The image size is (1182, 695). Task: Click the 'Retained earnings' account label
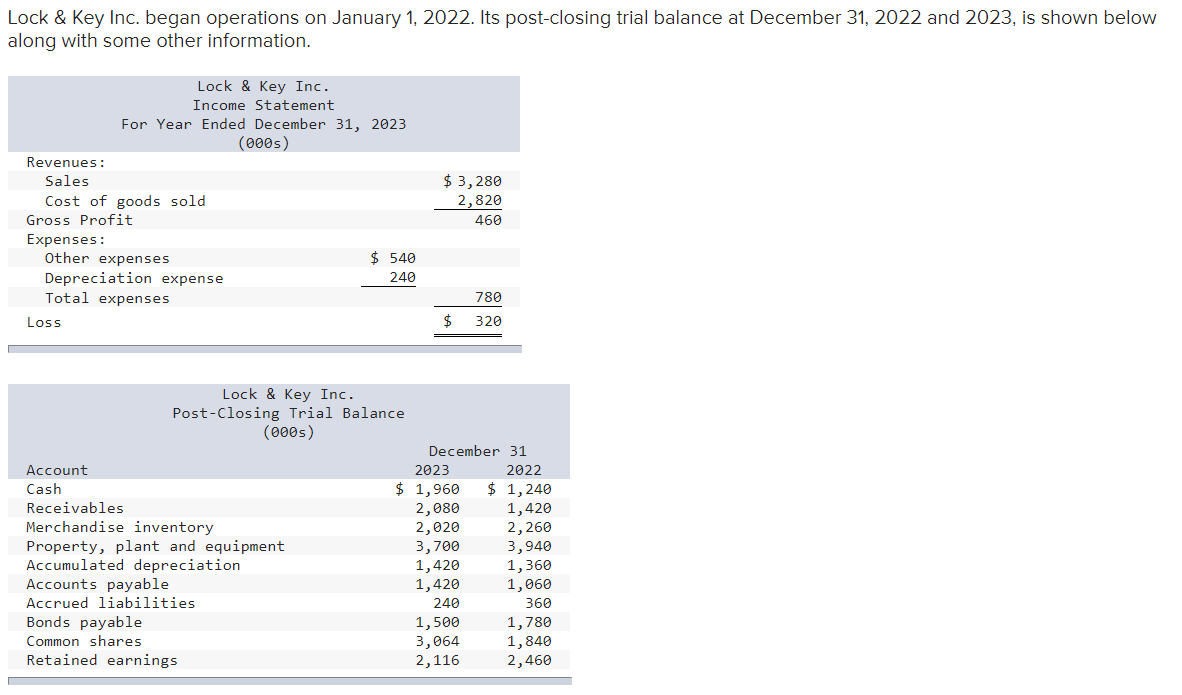102,660
